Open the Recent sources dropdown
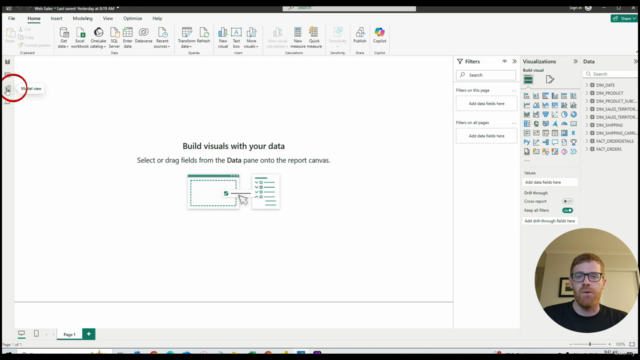The width and height of the screenshot is (640, 360). pyautogui.click(x=162, y=38)
